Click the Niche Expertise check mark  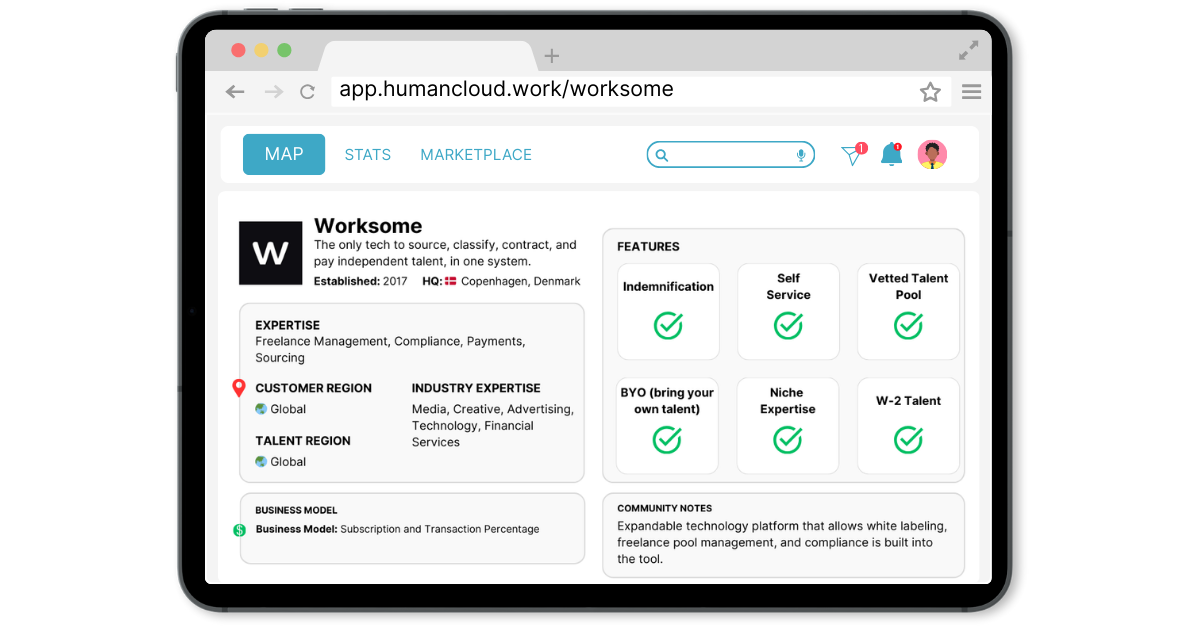788,439
